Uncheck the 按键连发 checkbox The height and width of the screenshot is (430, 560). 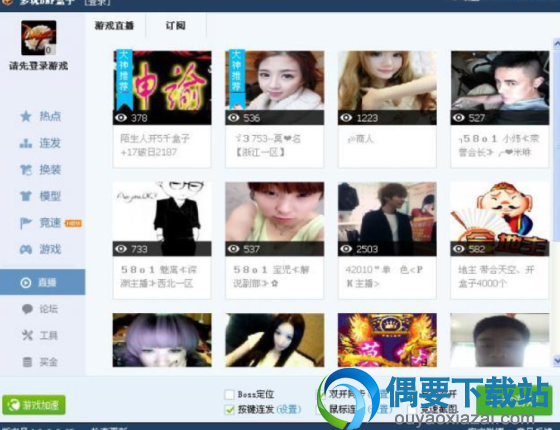coord(229,409)
